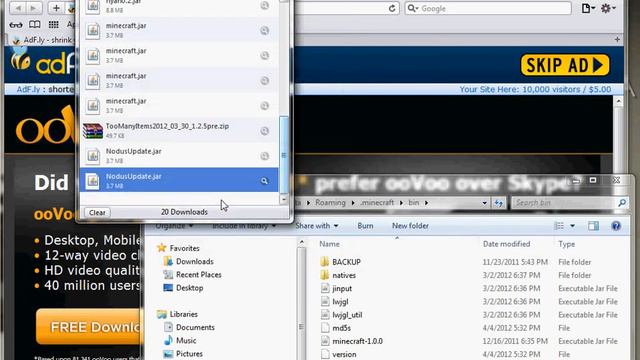The image size is (640, 360).
Task: Open Safari settings gear menu
Action: point(607,8)
